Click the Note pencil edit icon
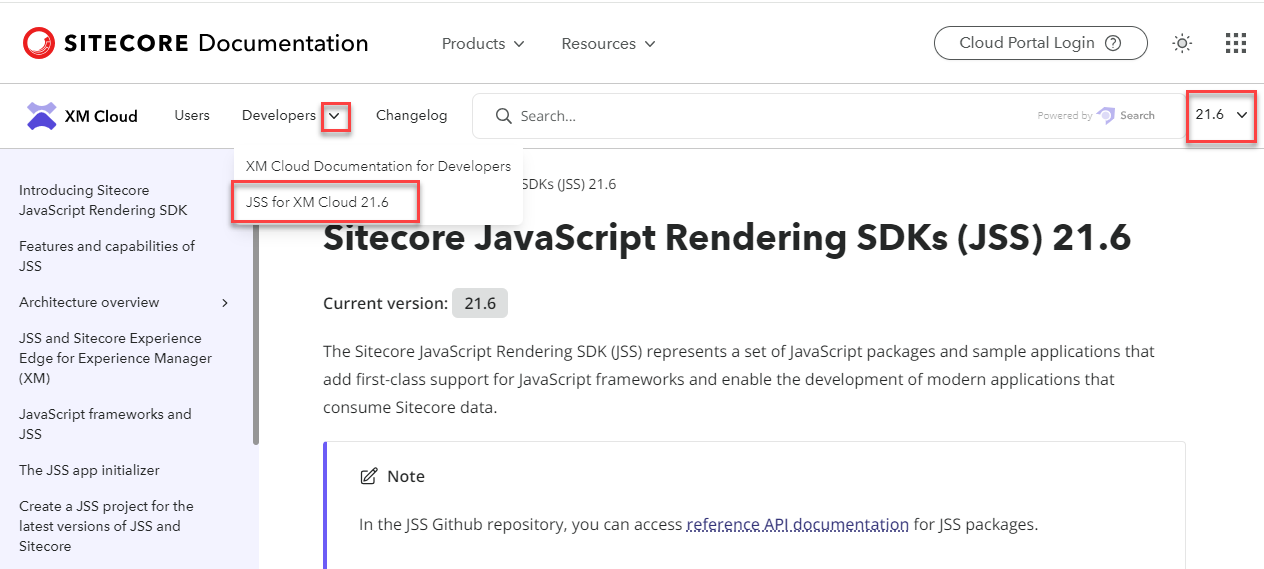 (x=369, y=476)
